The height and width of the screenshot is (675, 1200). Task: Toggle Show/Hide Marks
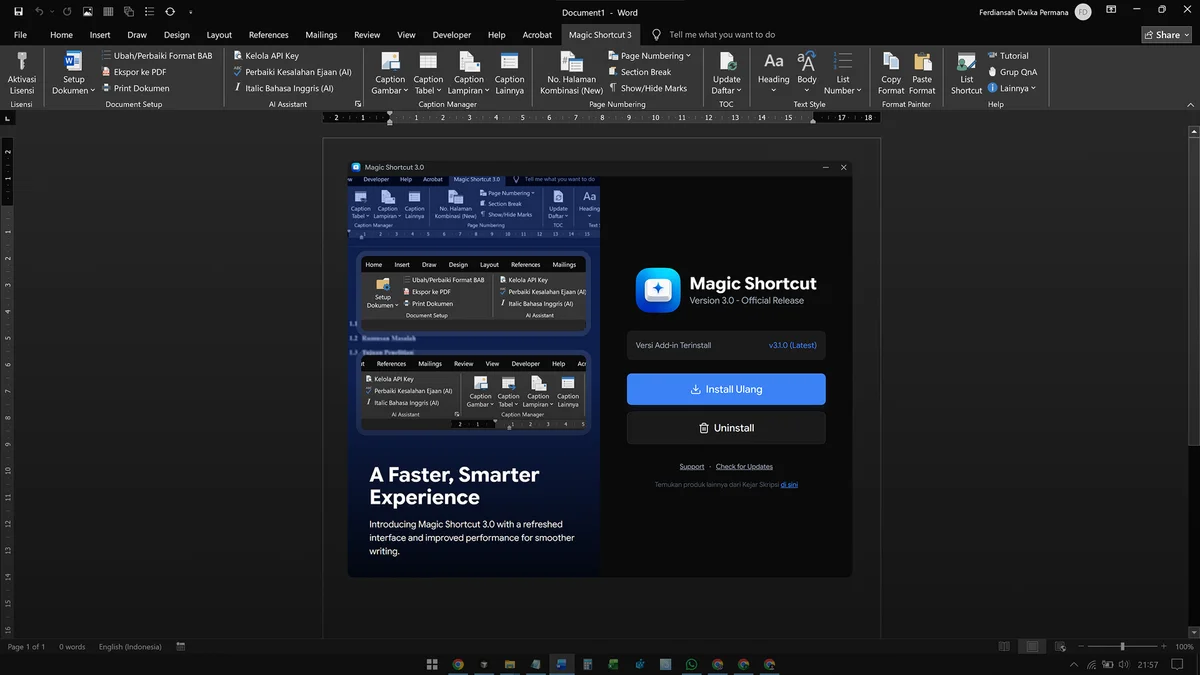pos(647,88)
